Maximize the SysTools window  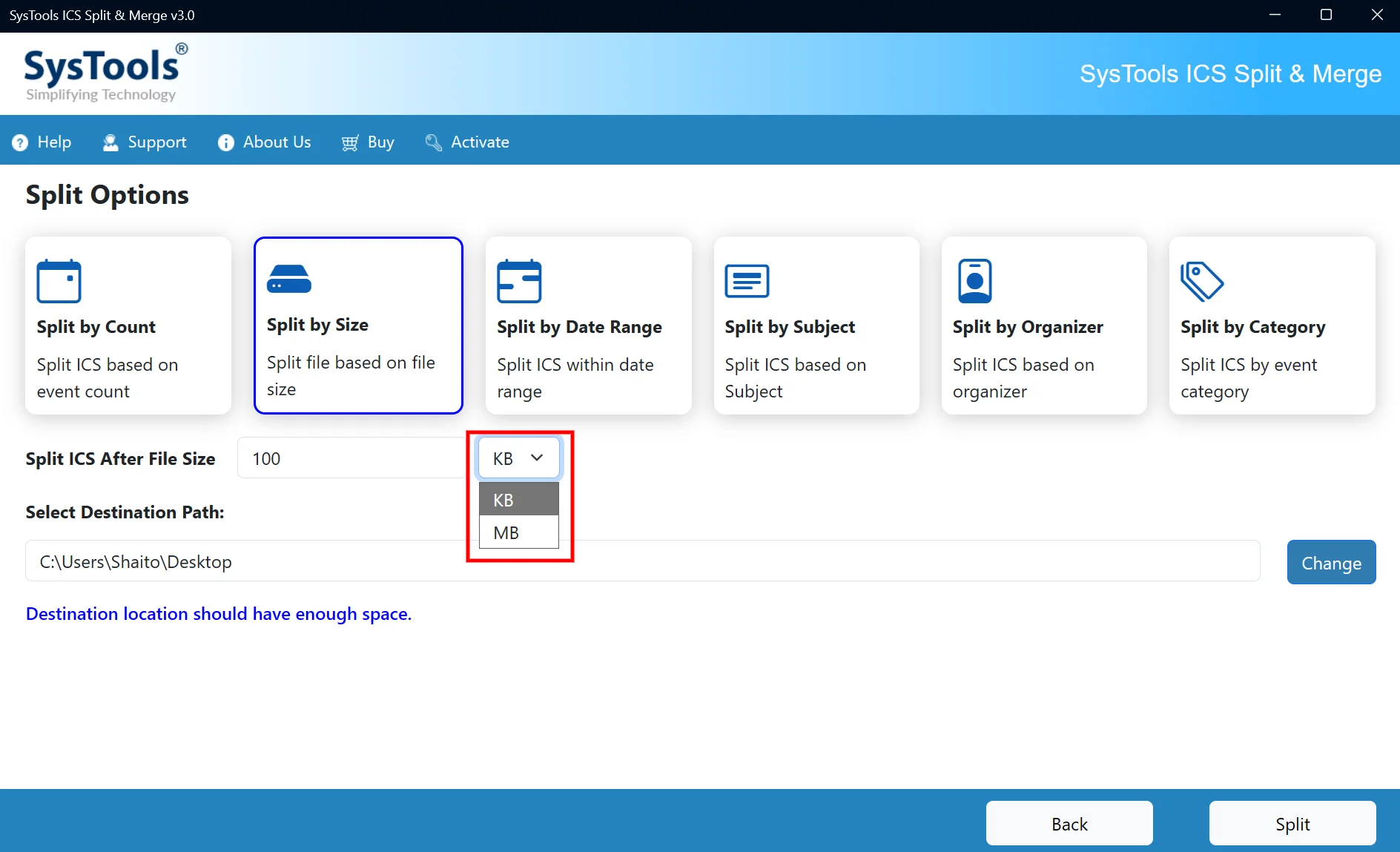[1327, 15]
